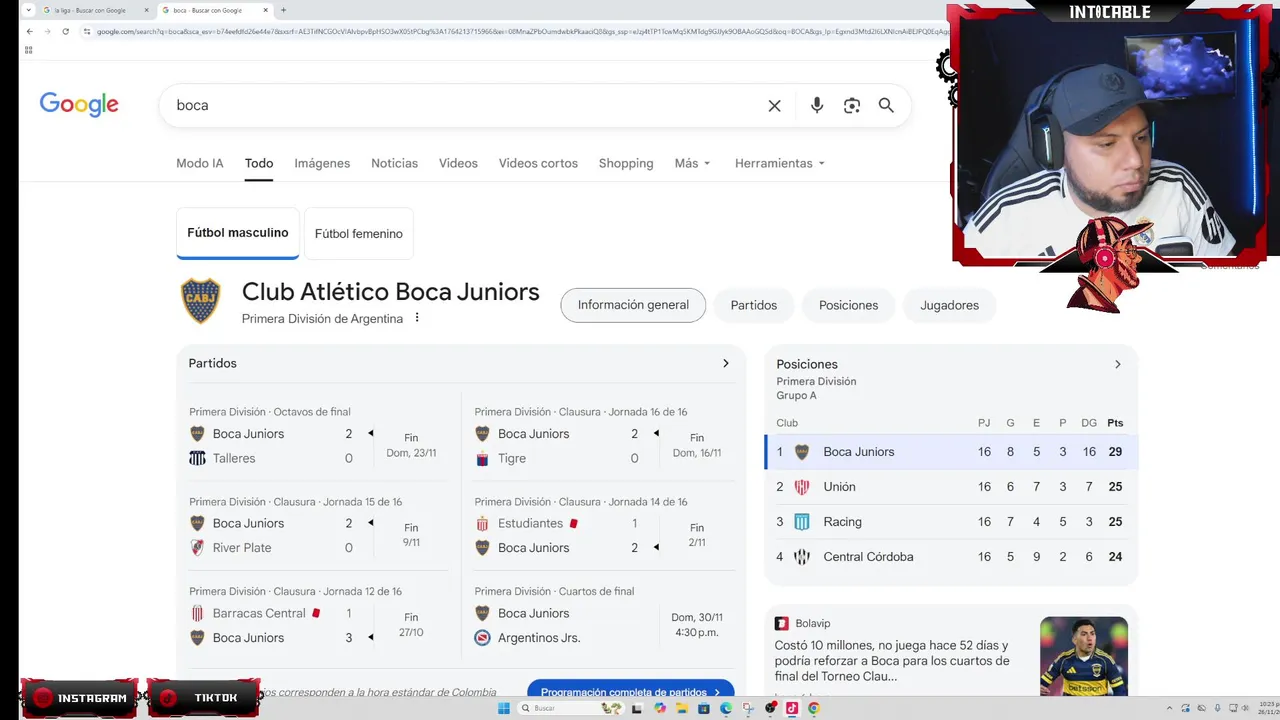Click the taskbar Buscar search field
The height and width of the screenshot is (720, 1280).
pyautogui.click(x=571, y=708)
